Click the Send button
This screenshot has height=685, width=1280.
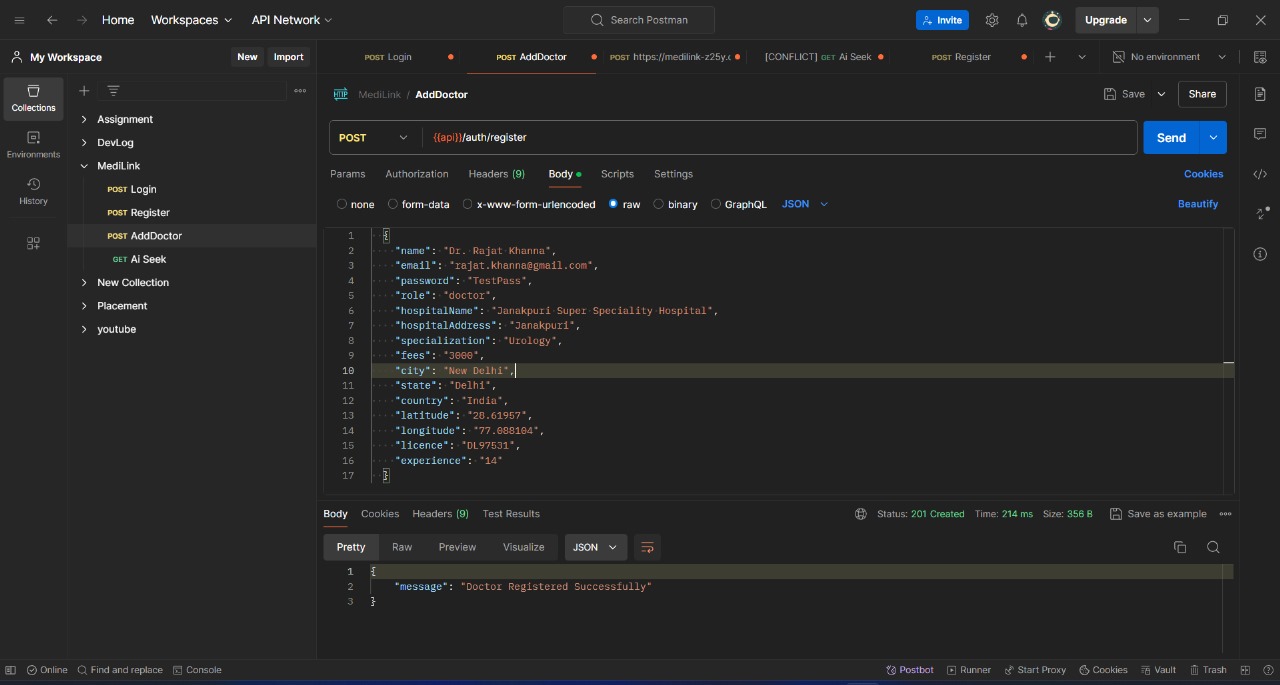(1170, 137)
